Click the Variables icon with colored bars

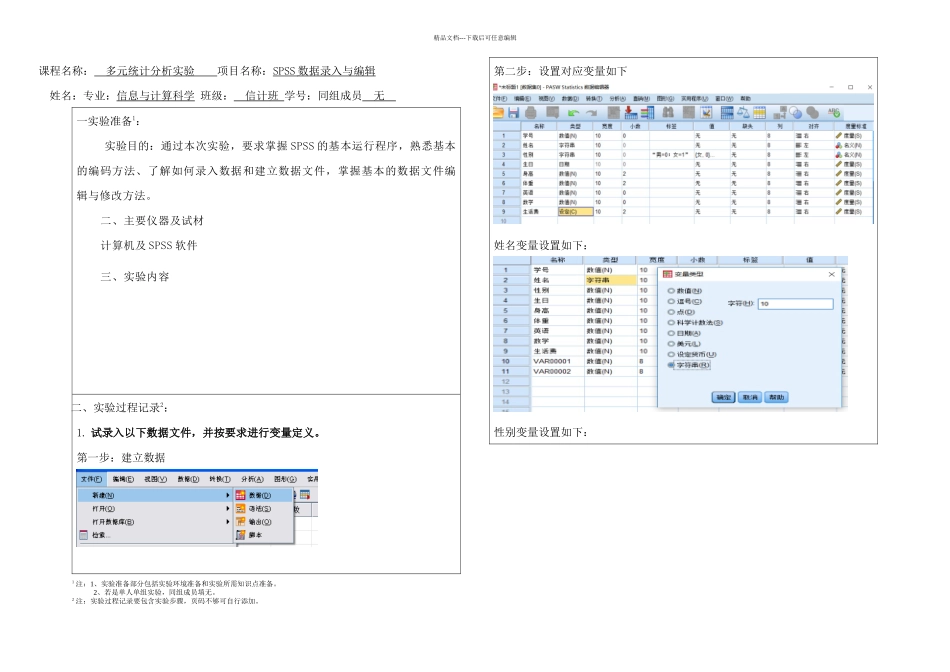click(x=647, y=113)
